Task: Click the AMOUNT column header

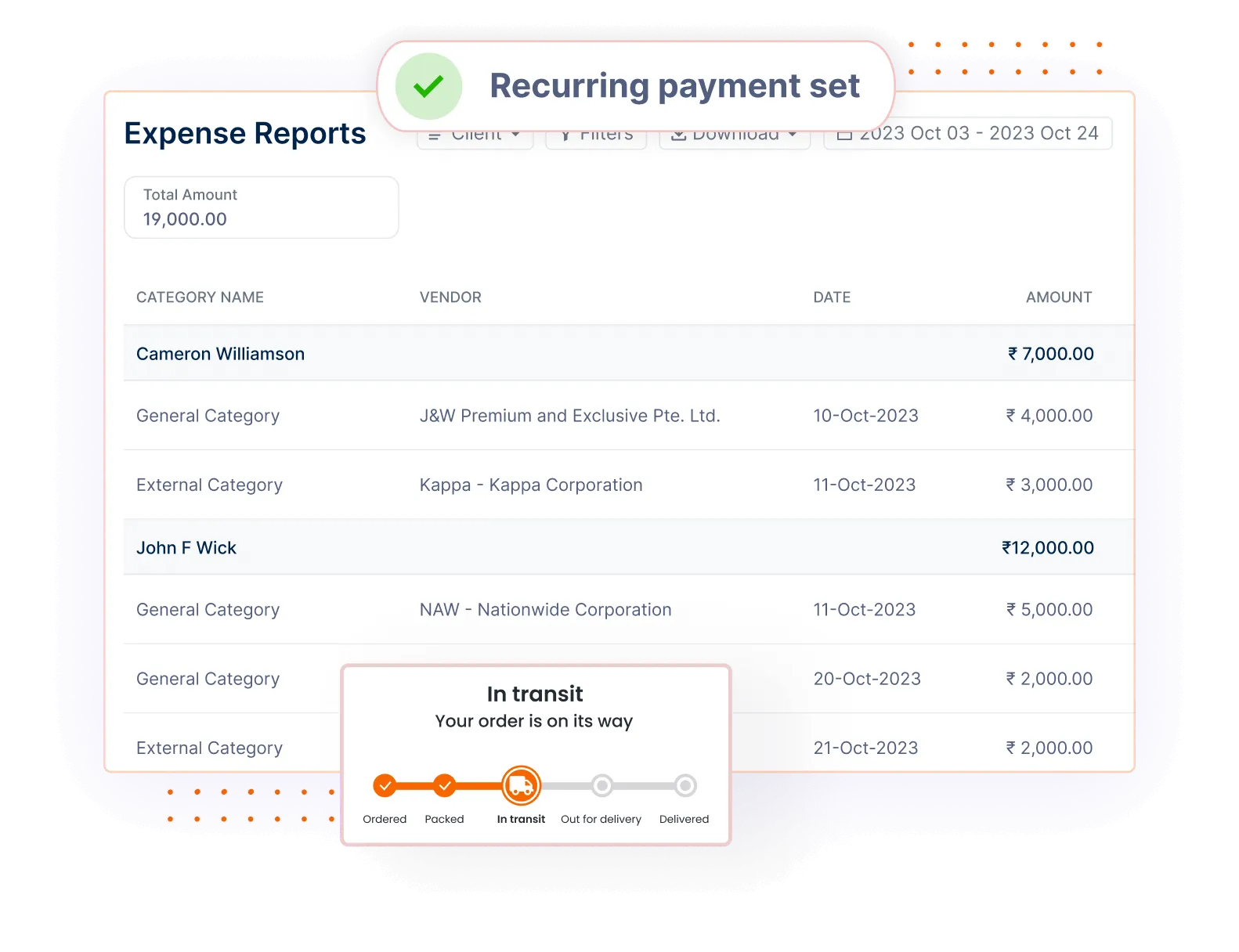Action: click(x=1059, y=297)
